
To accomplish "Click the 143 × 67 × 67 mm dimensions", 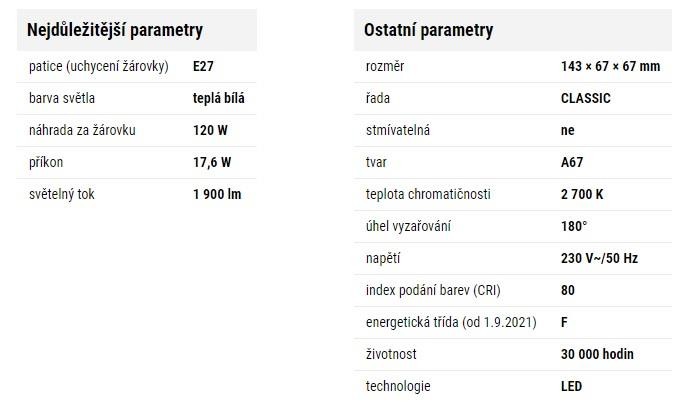I will 611,67.
